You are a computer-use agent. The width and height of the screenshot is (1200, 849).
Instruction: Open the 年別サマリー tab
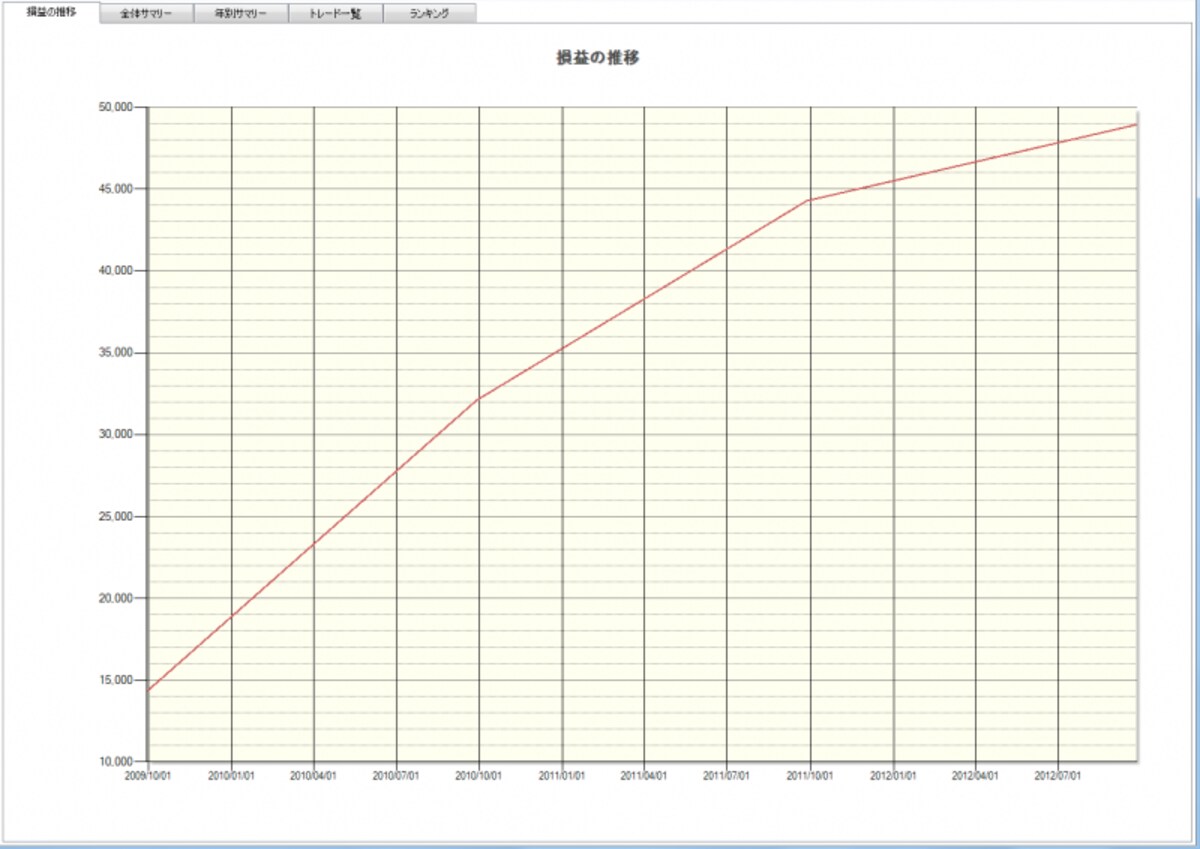[x=241, y=14]
